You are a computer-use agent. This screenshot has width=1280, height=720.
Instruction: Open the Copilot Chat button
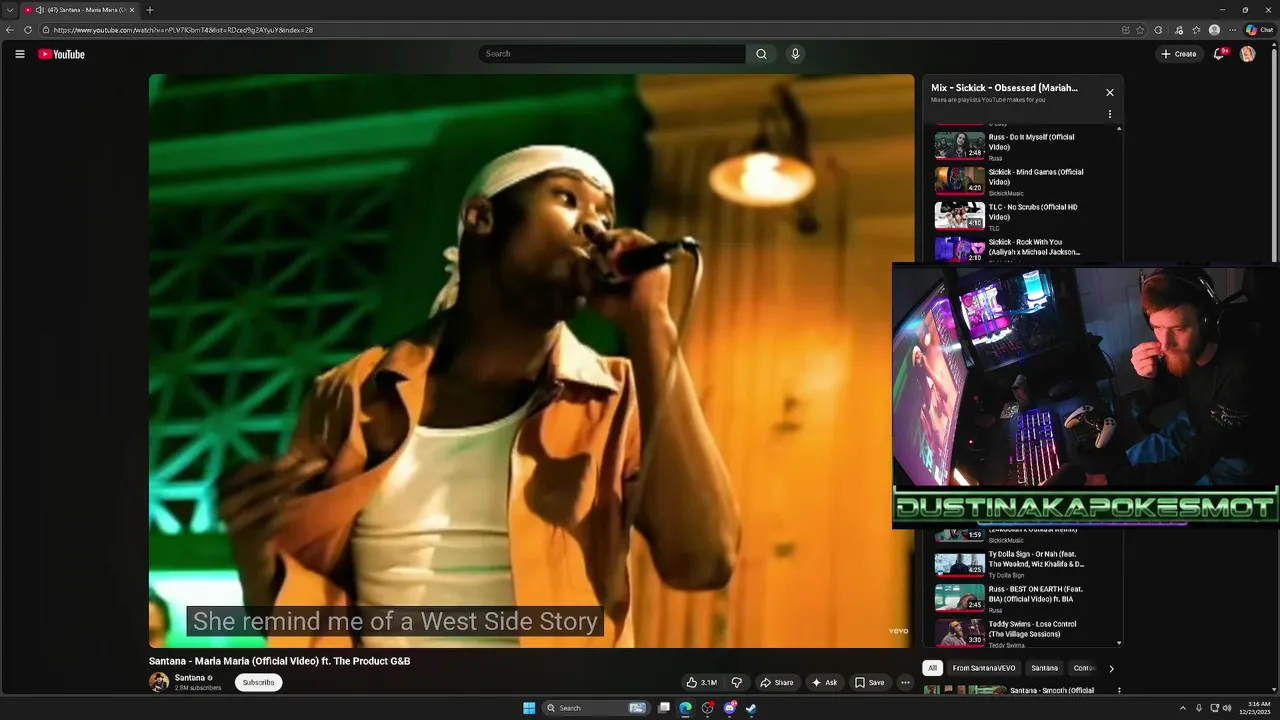coord(1259,30)
